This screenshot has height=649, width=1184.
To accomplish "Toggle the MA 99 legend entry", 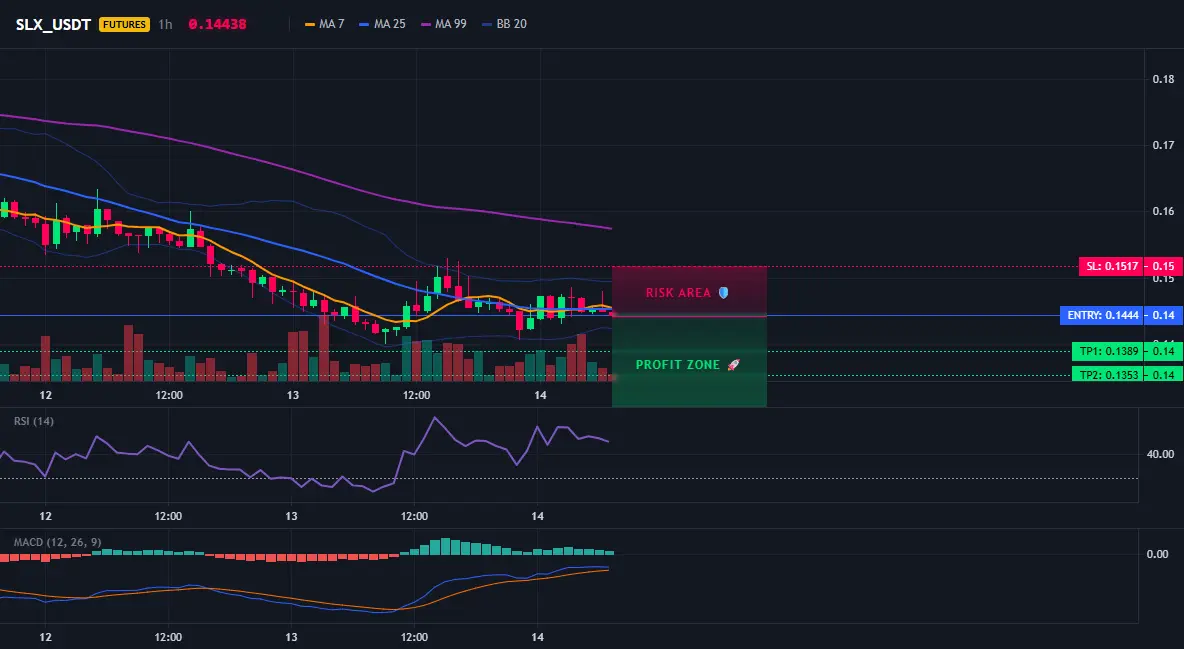I will point(444,24).
